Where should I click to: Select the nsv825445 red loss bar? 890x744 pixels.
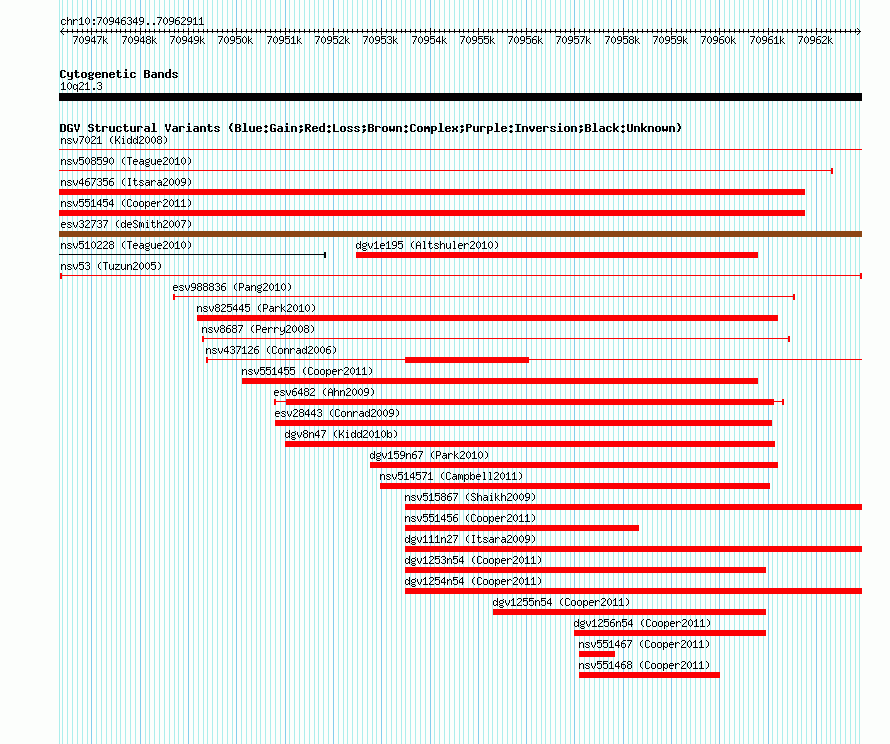(487, 318)
